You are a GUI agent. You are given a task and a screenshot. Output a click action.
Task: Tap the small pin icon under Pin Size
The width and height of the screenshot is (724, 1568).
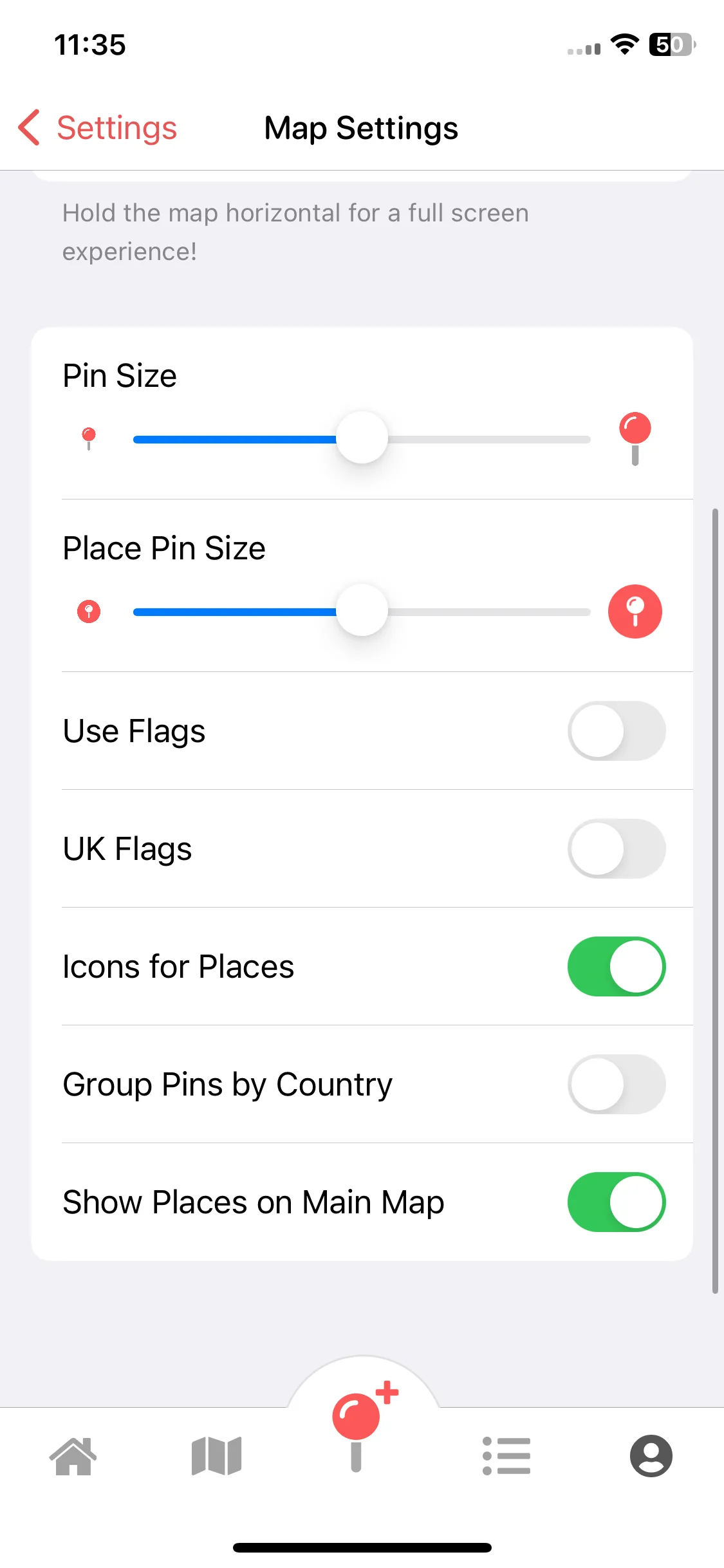tap(89, 438)
